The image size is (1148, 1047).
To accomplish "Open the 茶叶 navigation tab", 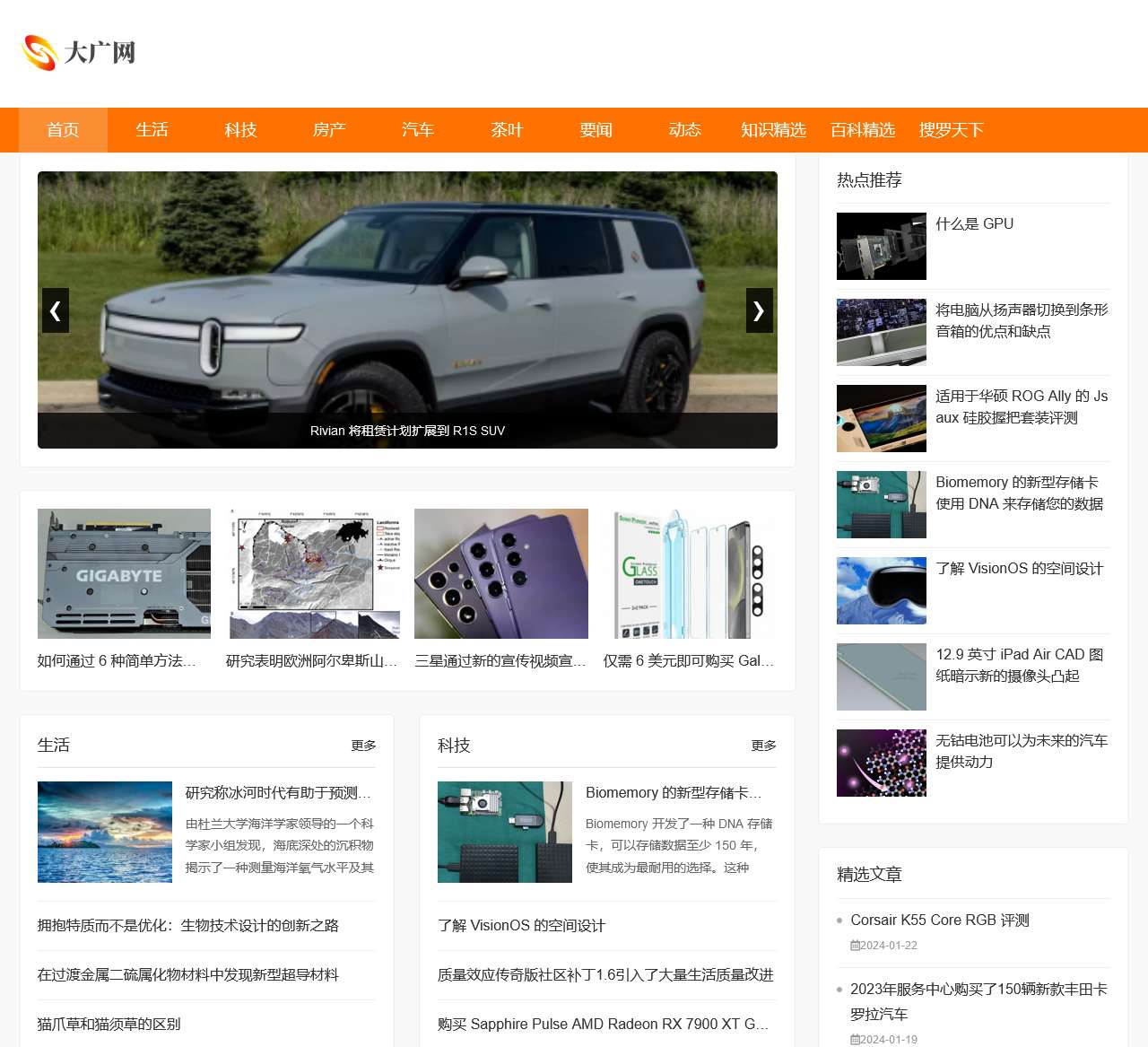I will pos(507,130).
